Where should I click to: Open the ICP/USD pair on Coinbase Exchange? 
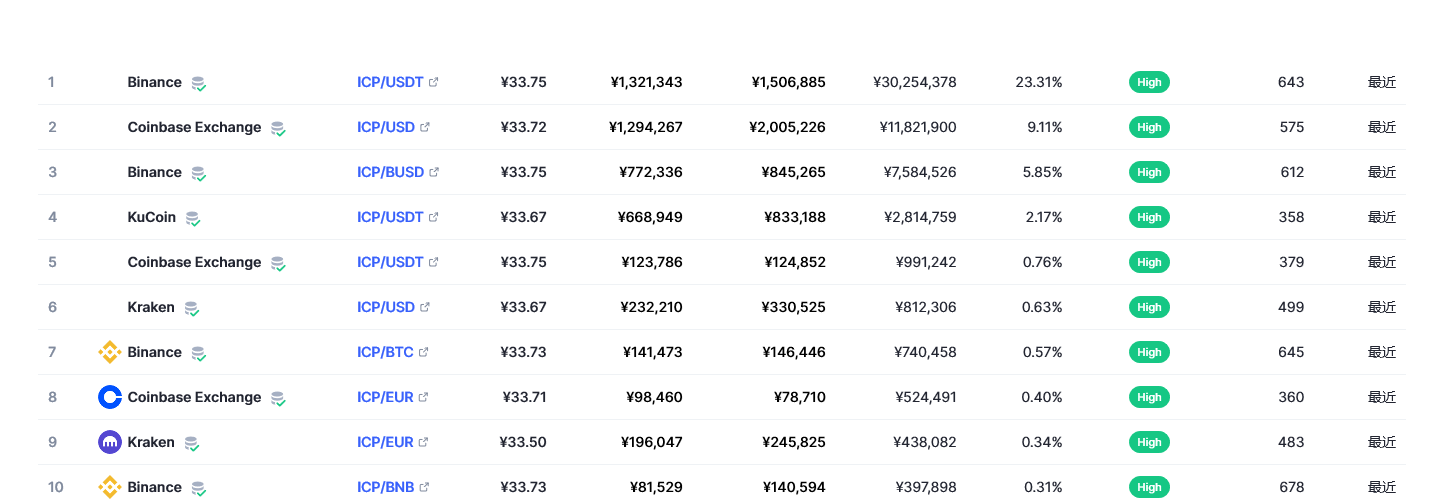386,127
